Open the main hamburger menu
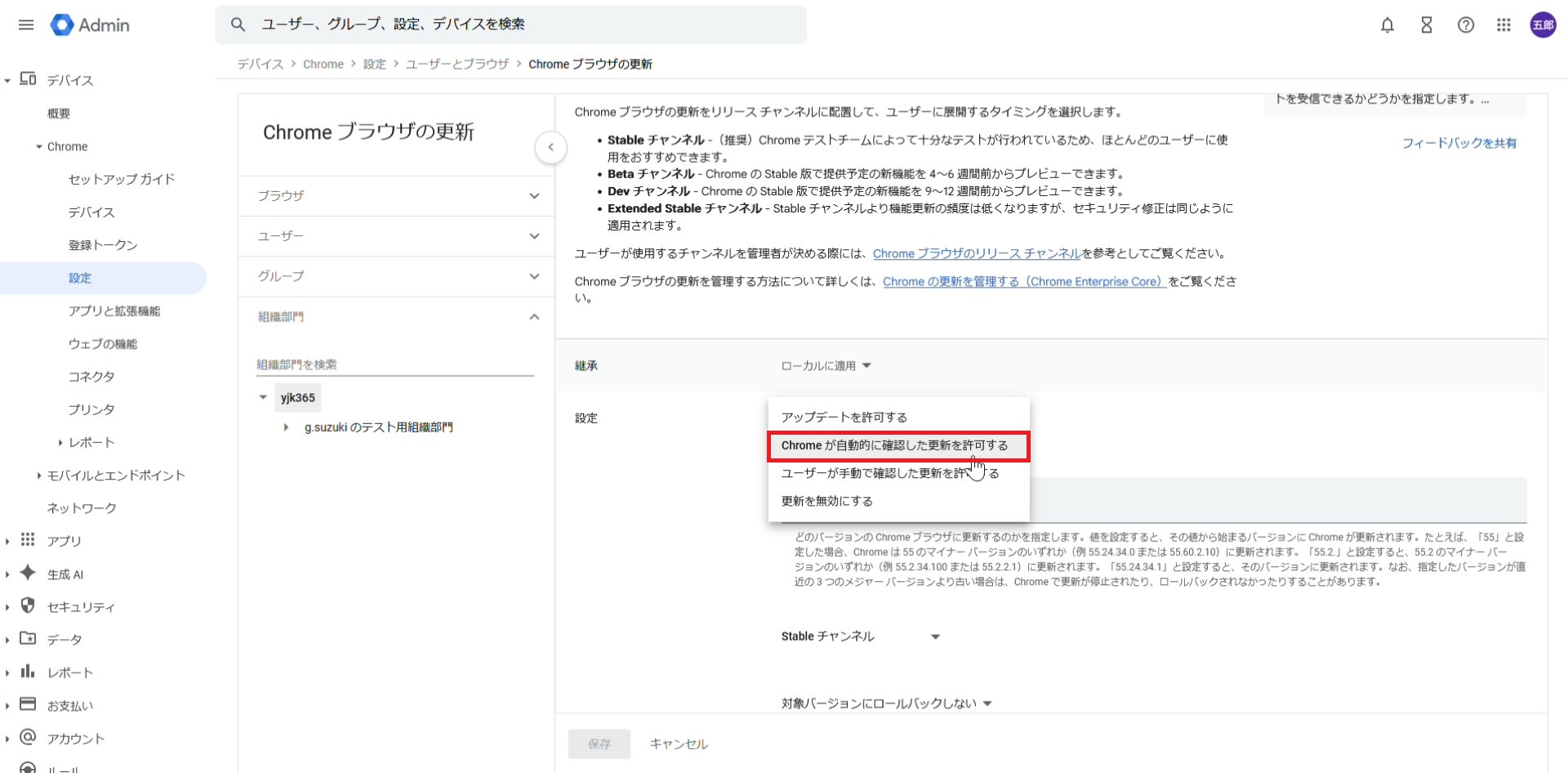Image resolution: width=1568 pixels, height=773 pixels. [x=26, y=25]
